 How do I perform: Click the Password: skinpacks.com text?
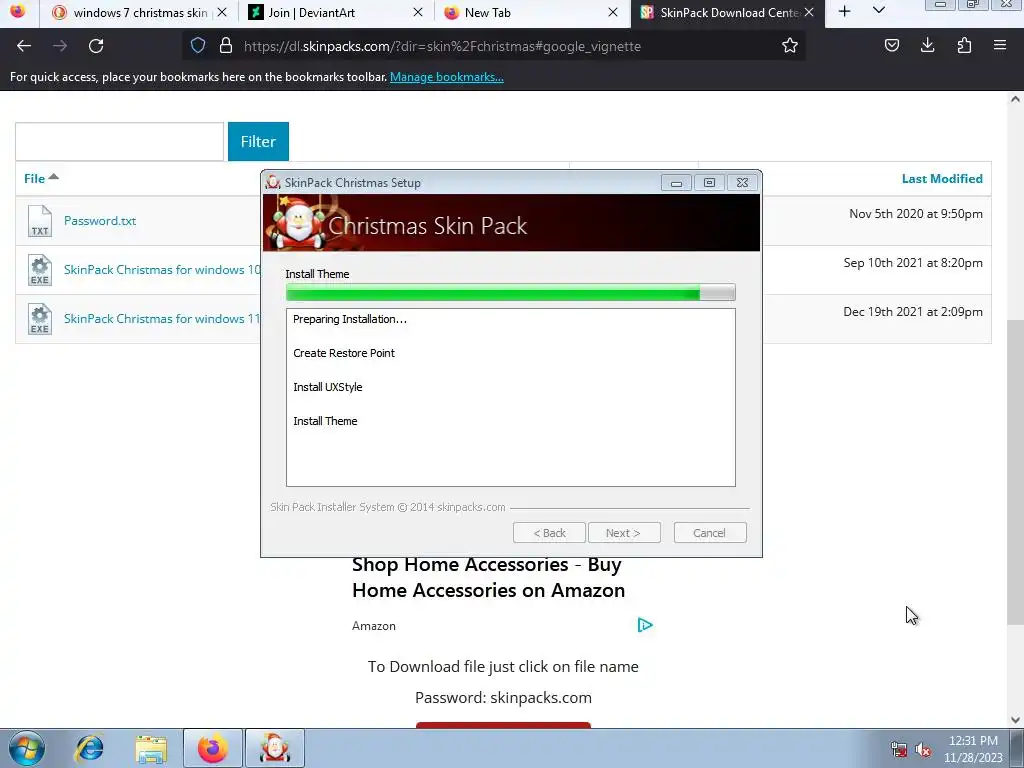coord(504,697)
